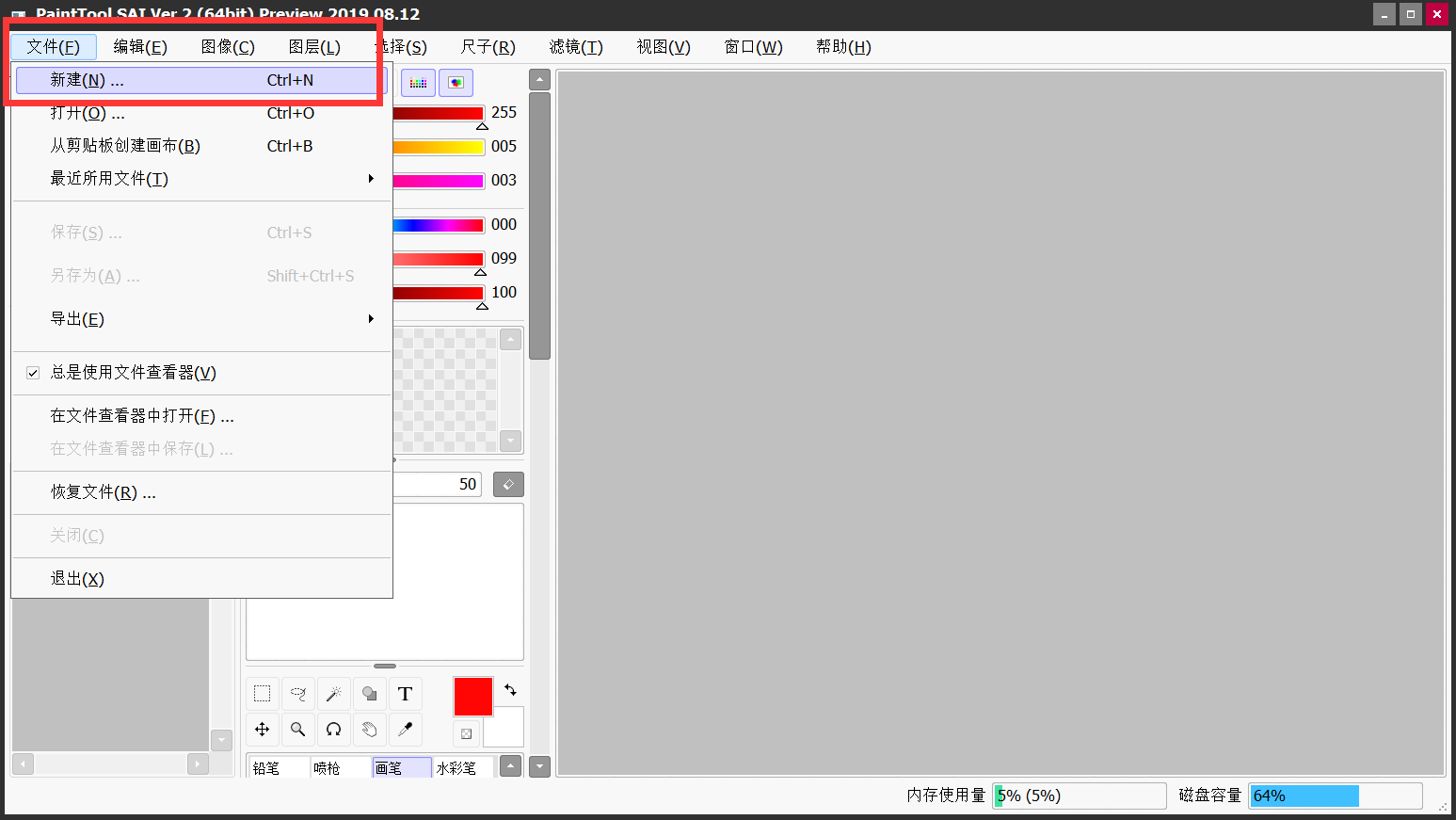This screenshot has height=820, width=1456.
Task: Adjust the red slider showing 255
Action: (438, 113)
